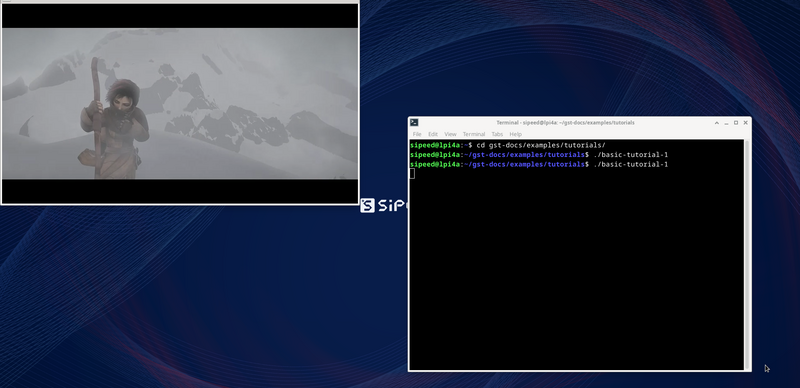
Task: Click the Sipeed logo on the desktop
Action: [x=384, y=205]
